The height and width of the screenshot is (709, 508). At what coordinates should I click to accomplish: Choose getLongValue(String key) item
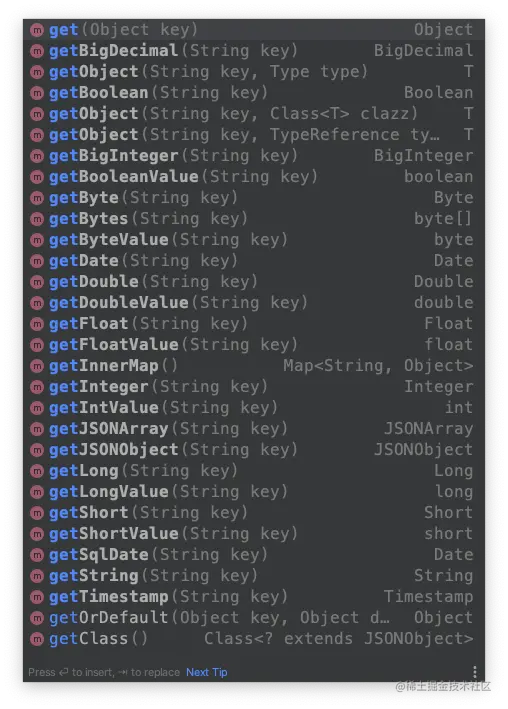pos(254,492)
